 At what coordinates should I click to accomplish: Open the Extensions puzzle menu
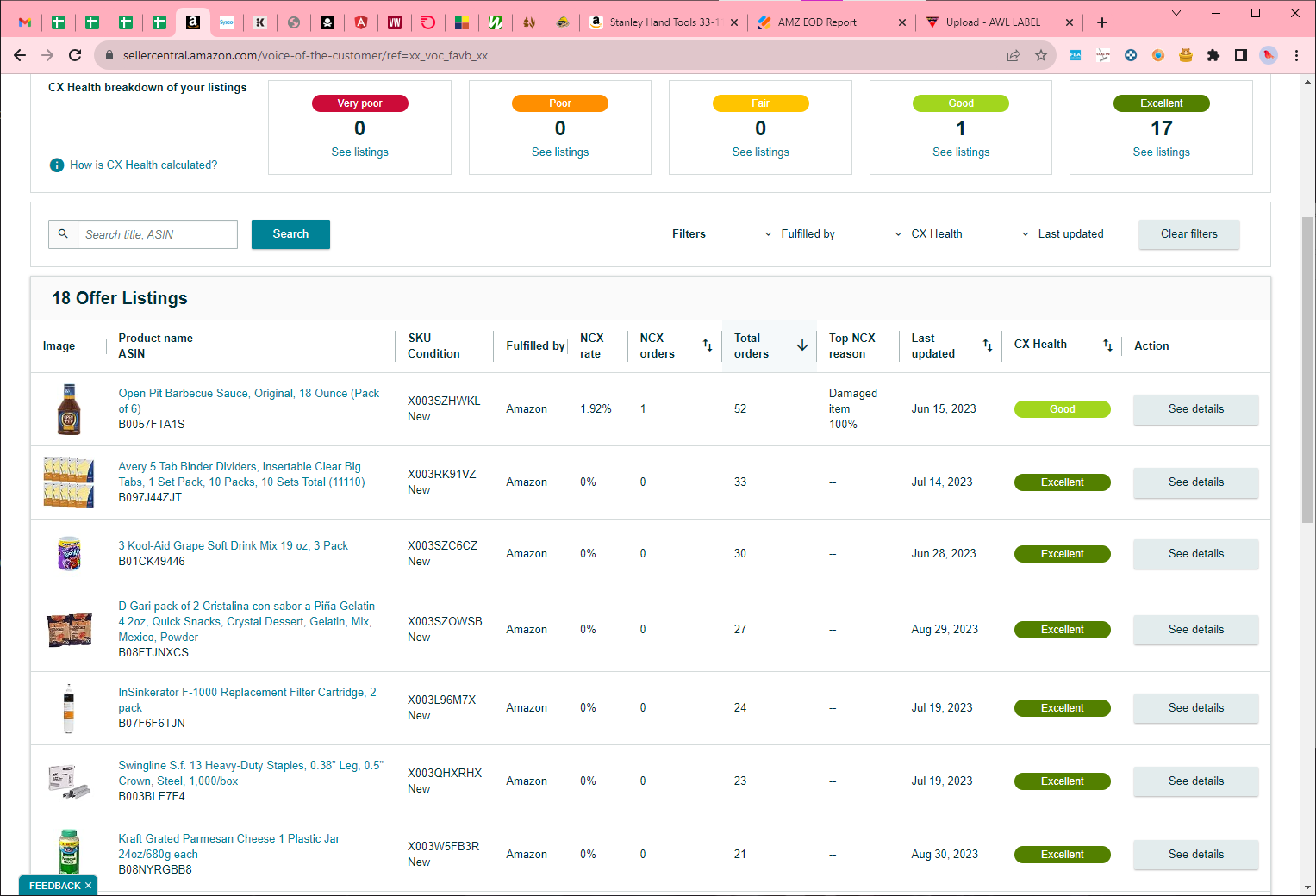pyautogui.click(x=1213, y=55)
